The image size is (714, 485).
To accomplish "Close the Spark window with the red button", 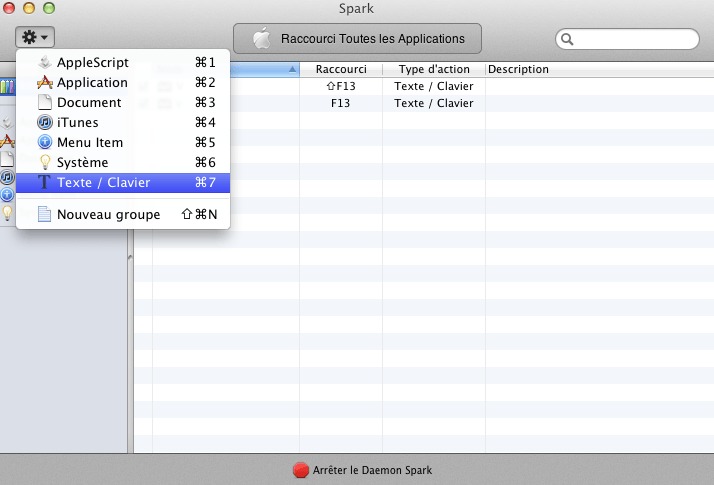I will coord(9,8).
